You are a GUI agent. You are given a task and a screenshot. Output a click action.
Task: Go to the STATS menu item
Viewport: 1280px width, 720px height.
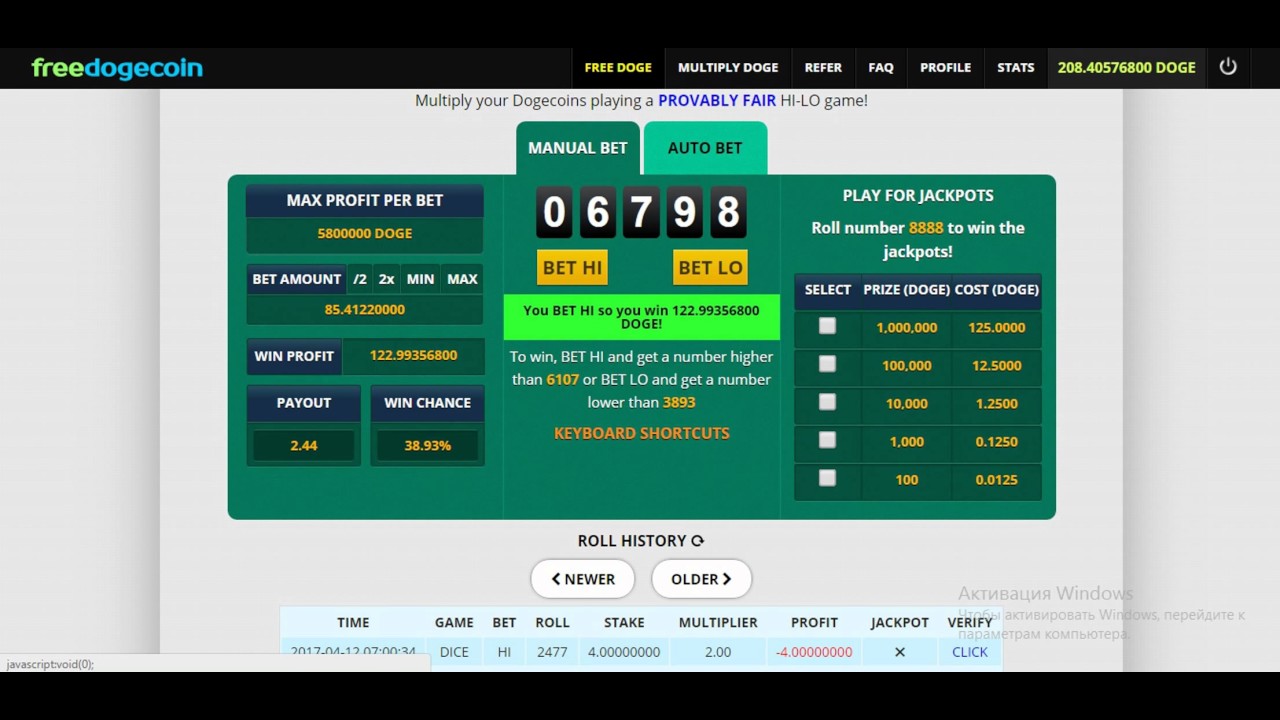pyautogui.click(x=1015, y=68)
